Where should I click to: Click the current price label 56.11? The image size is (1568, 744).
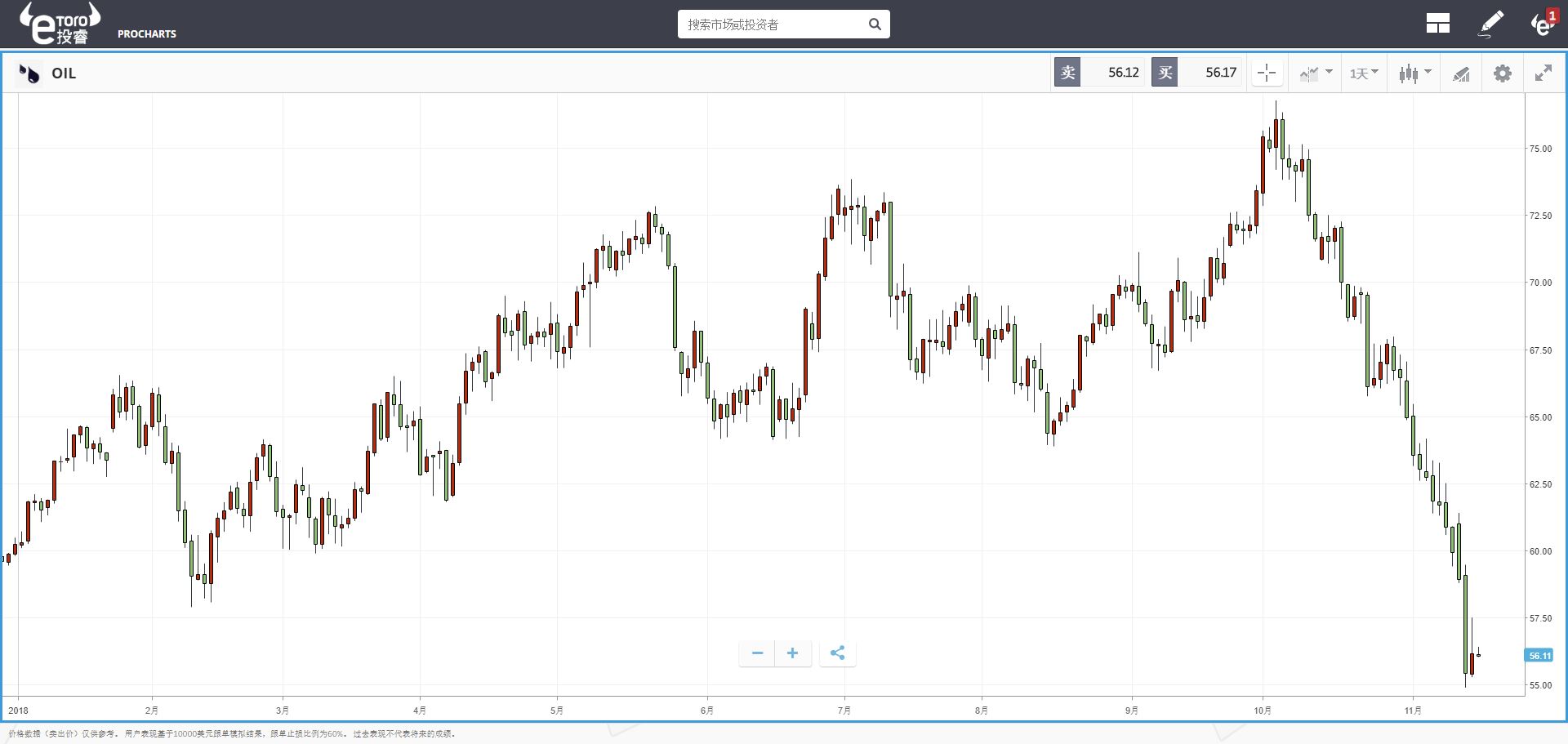[x=1539, y=656]
